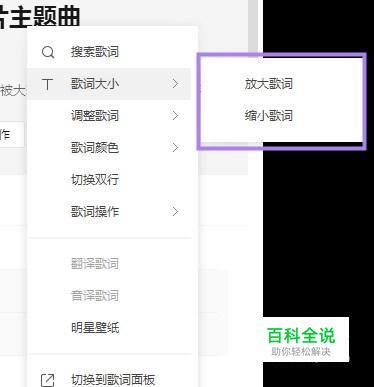Expand the 歌词操作 submenu chevron
This screenshot has height=387, width=374.
click(x=175, y=212)
